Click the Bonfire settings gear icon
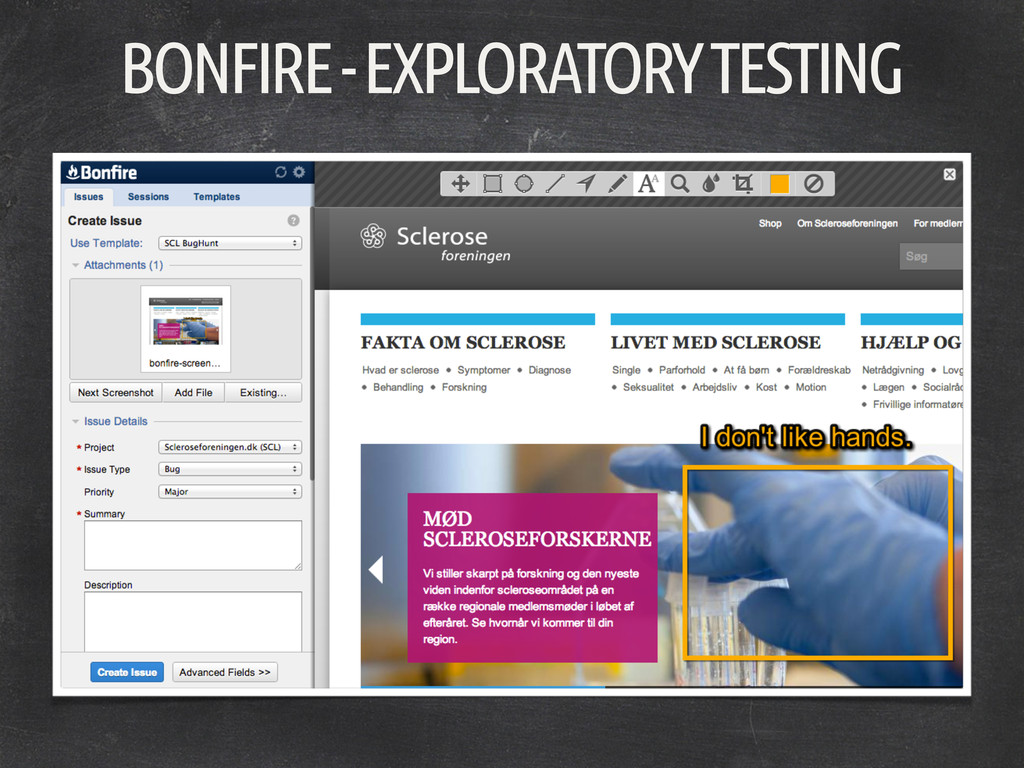The image size is (1024, 768). tap(298, 172)
